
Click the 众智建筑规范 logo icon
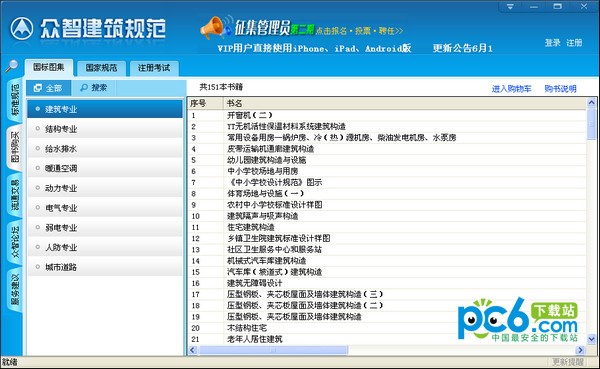(x=22, y=29)
